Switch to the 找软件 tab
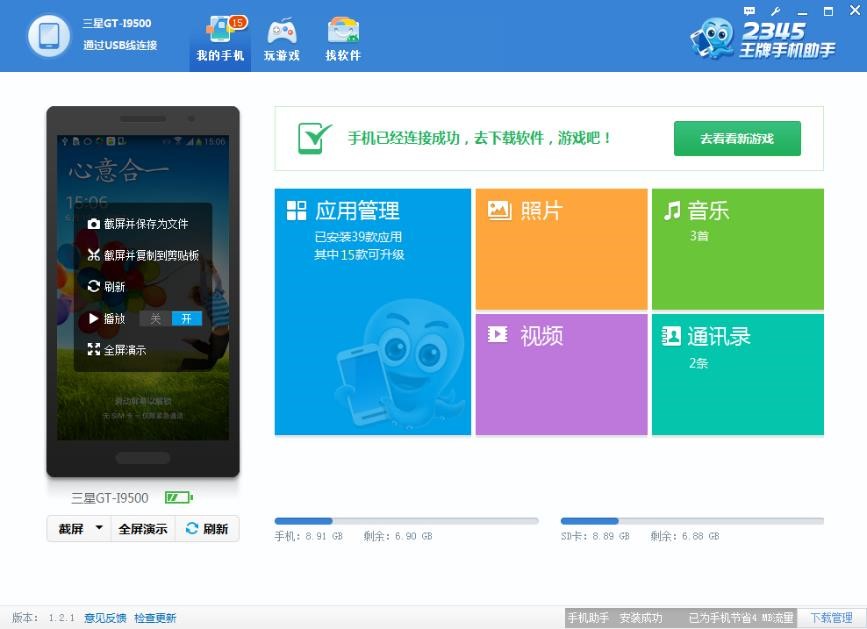 (343, 39)
